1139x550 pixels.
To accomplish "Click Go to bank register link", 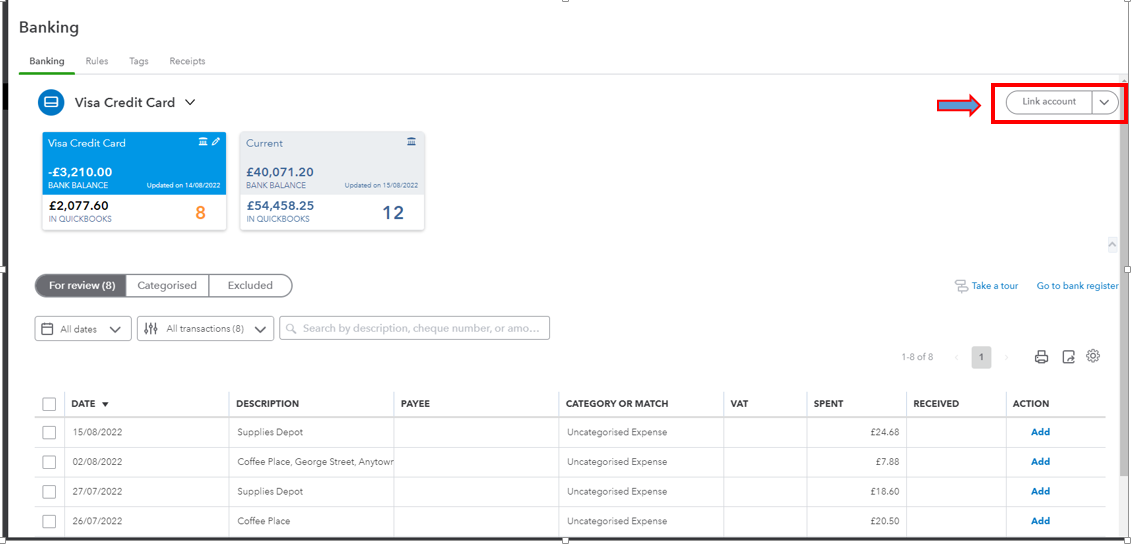I will [x=1077, y=286].
